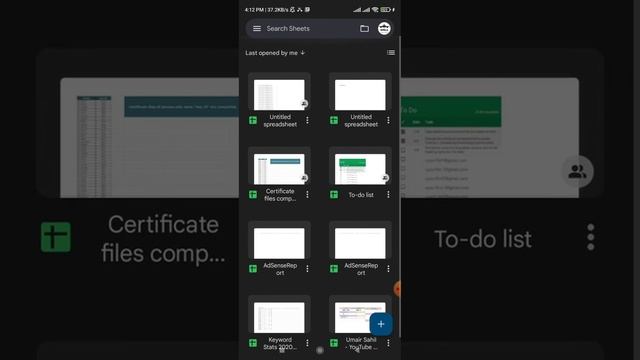Screen dimensions: 640x360
Task: Open the file picker folder icon
Action: tap(364, 29)
